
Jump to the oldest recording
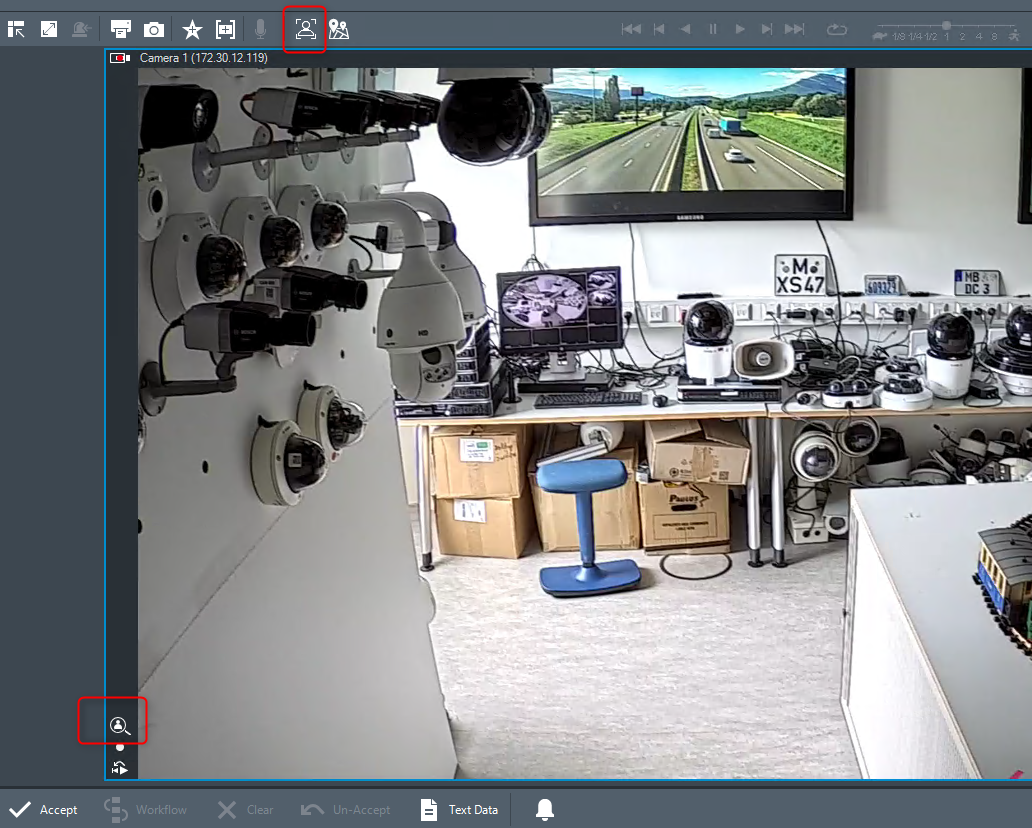pos(631,29)
